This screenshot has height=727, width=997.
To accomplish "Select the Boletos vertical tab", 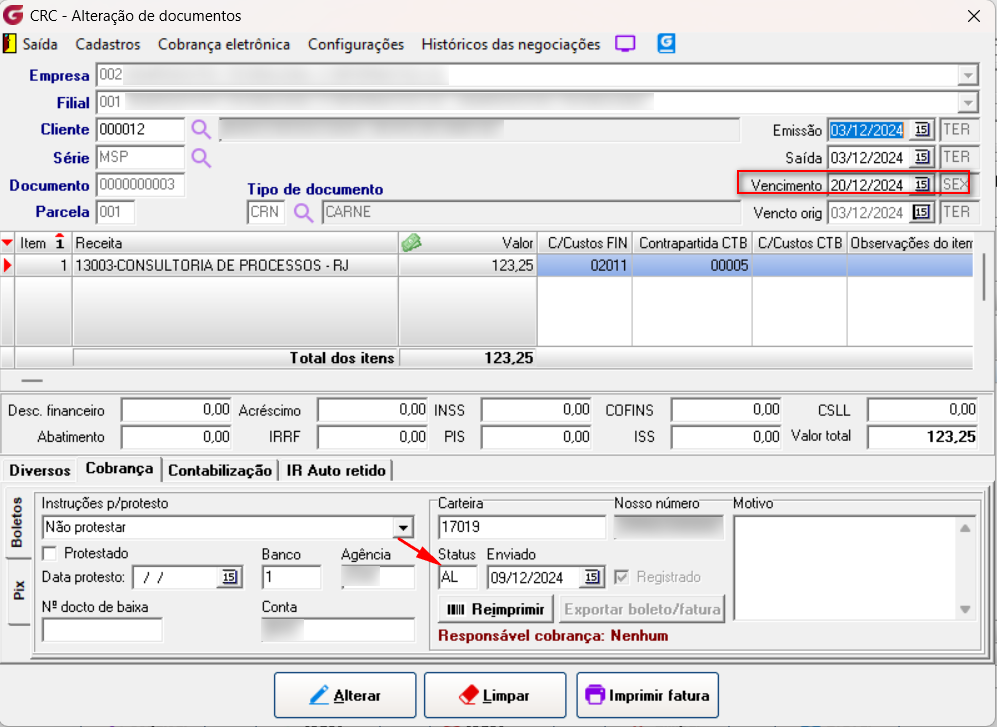I will tap(17, 523).
